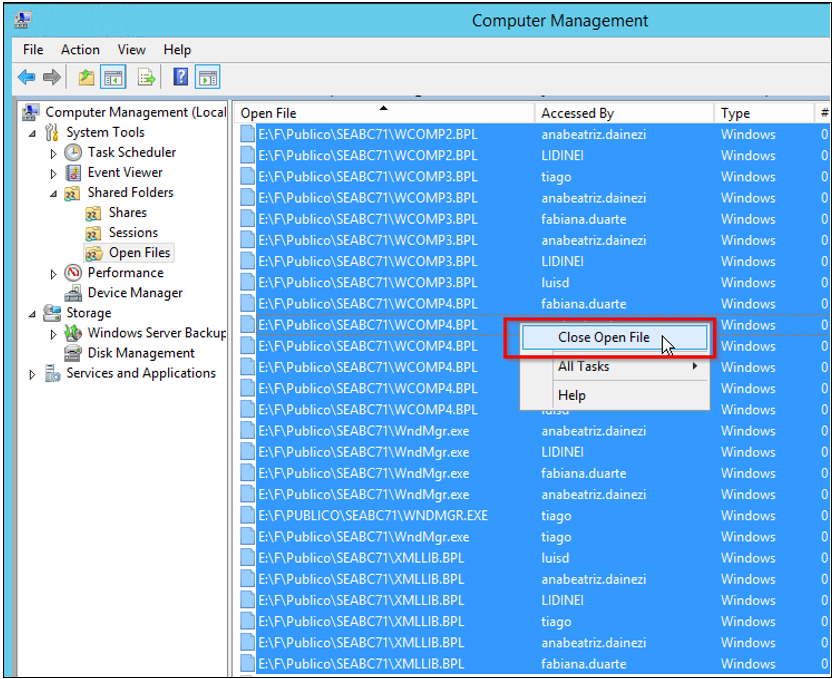Expand the Windows Server Backup node

54,334
